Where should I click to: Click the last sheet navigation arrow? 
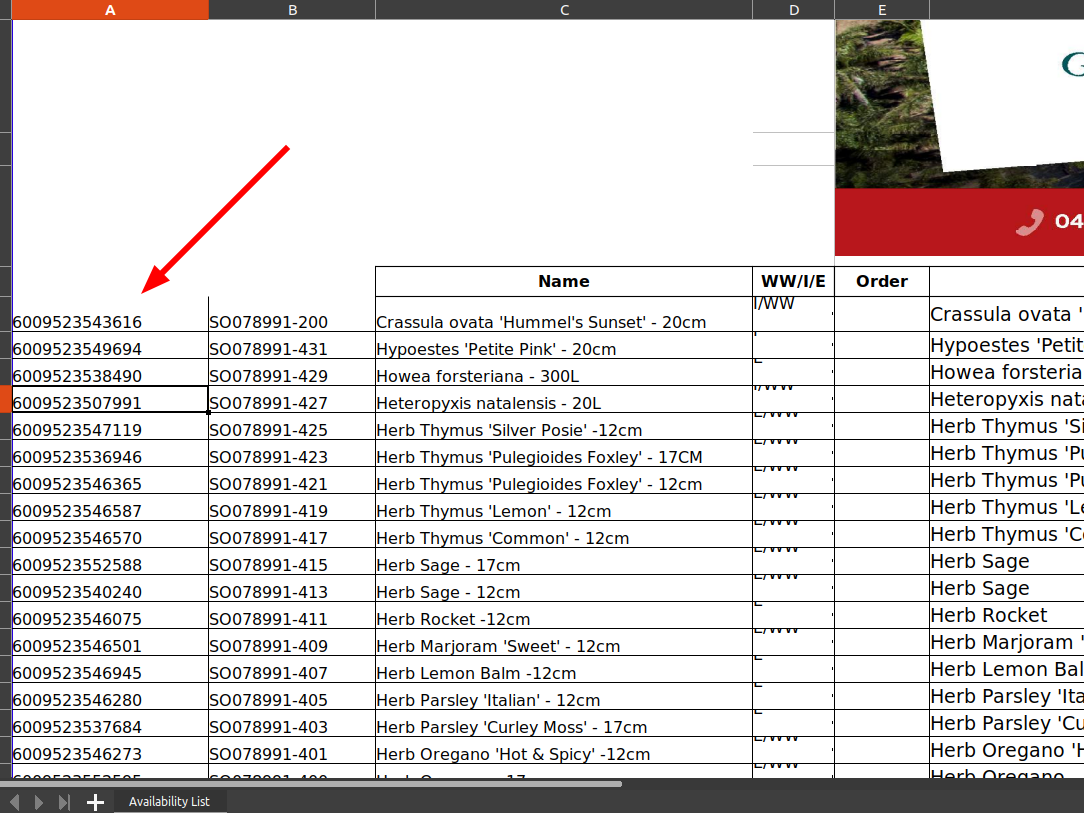(x=65, y=802)
